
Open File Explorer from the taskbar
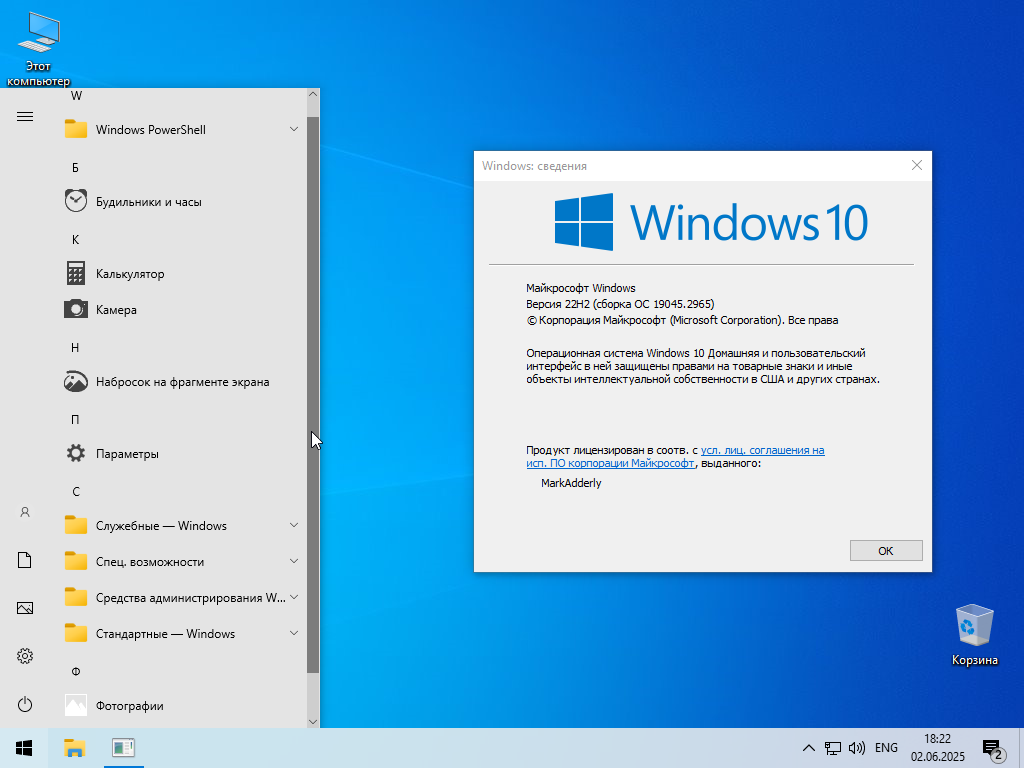tap(74, 748)
